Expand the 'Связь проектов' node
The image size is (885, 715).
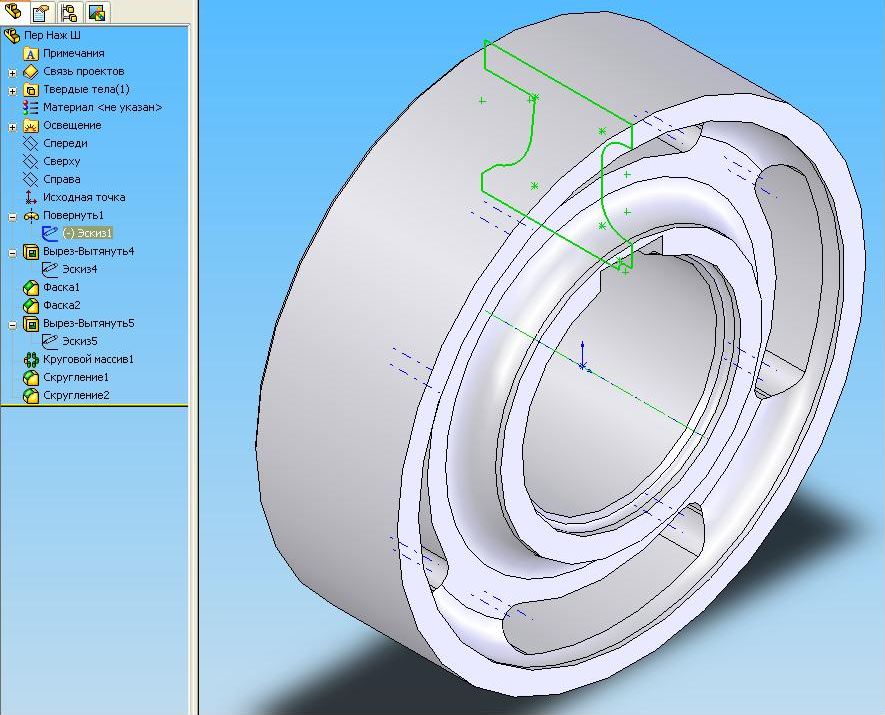point(12,73)
